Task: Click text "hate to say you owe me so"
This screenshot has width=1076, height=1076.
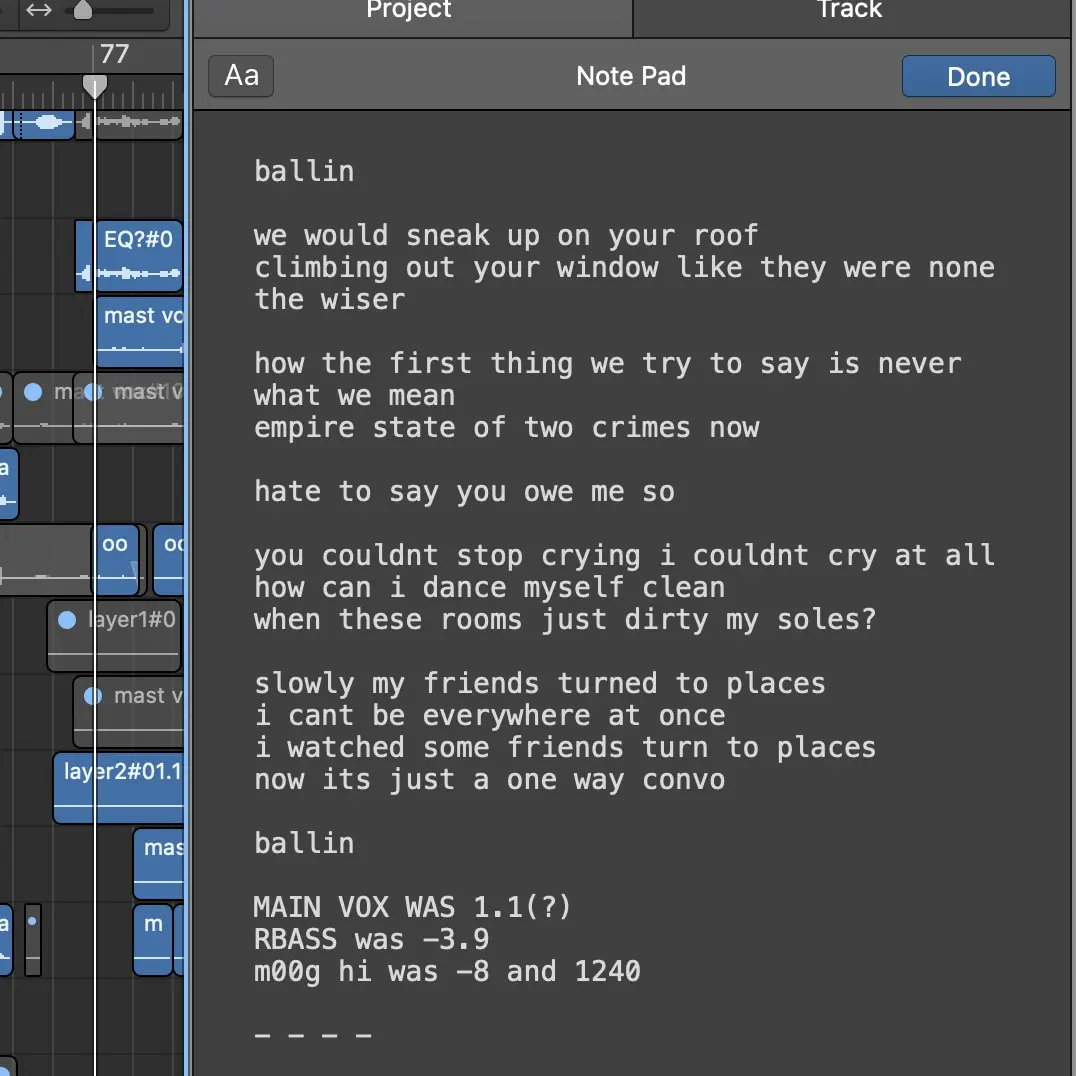Action: point(464,491)
